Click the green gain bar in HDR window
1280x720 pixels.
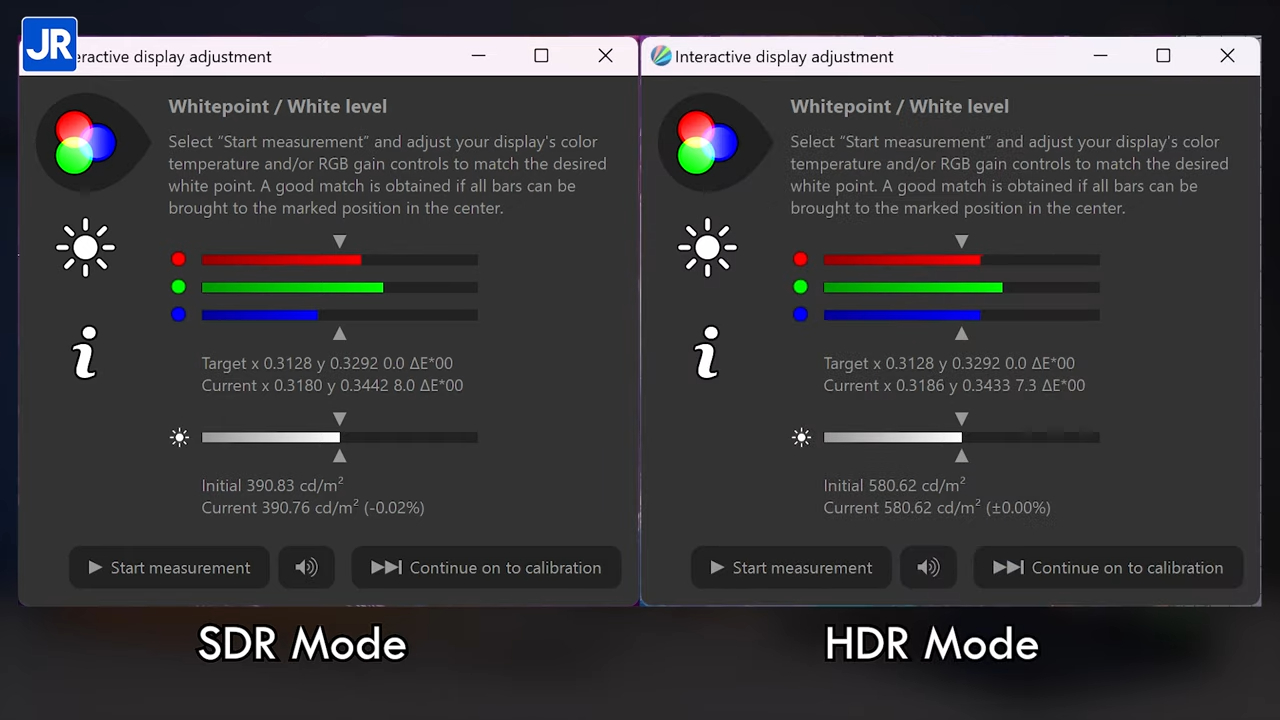click(x=961, y=287)
